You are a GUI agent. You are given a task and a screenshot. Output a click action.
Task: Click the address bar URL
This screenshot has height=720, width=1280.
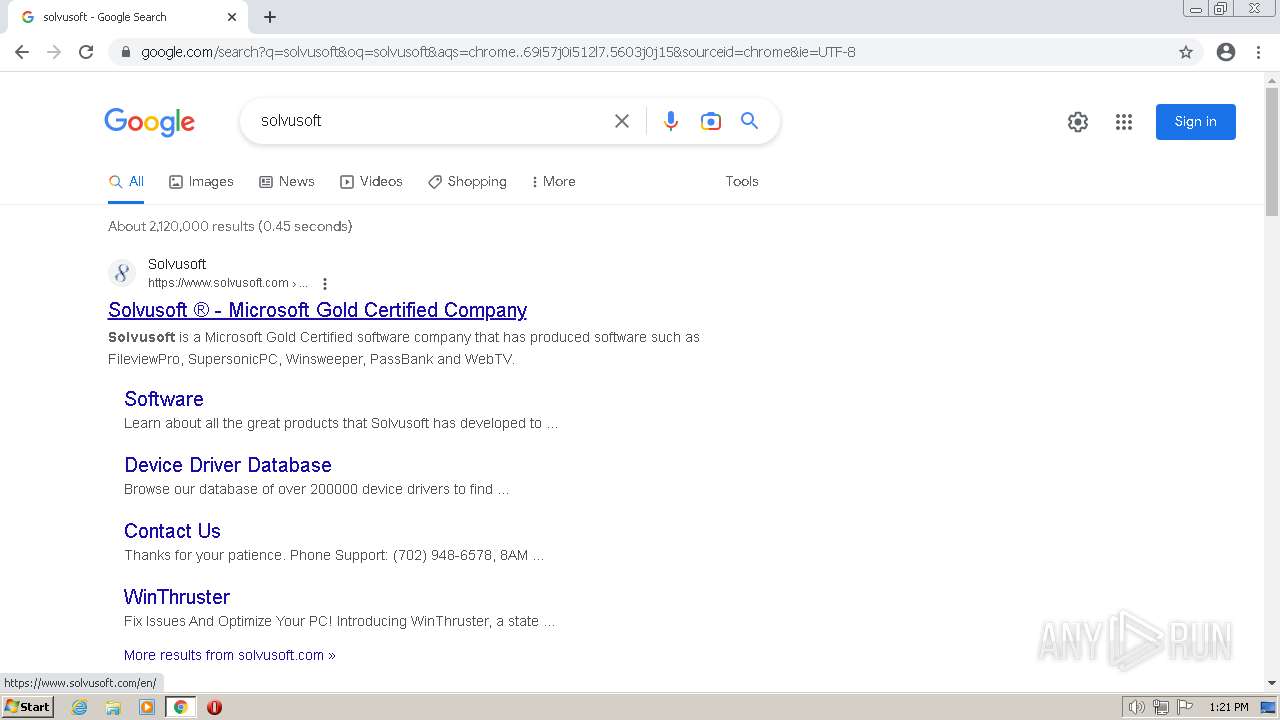498,52
